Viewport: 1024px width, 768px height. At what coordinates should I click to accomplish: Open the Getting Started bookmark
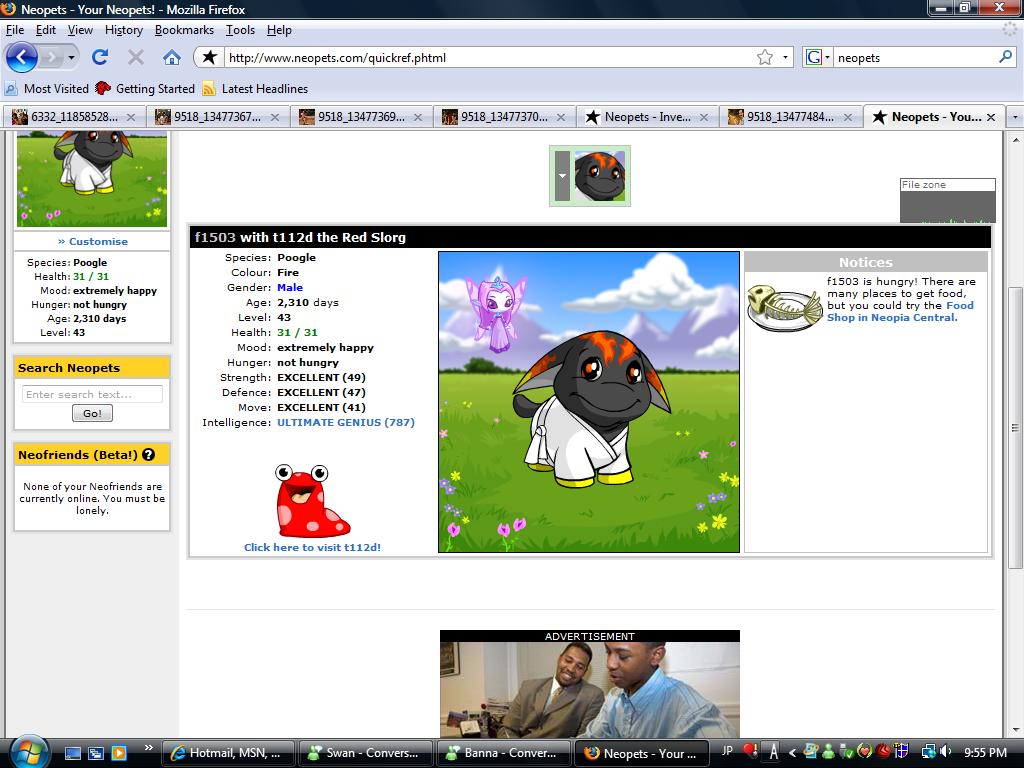(x=145, y=88)
